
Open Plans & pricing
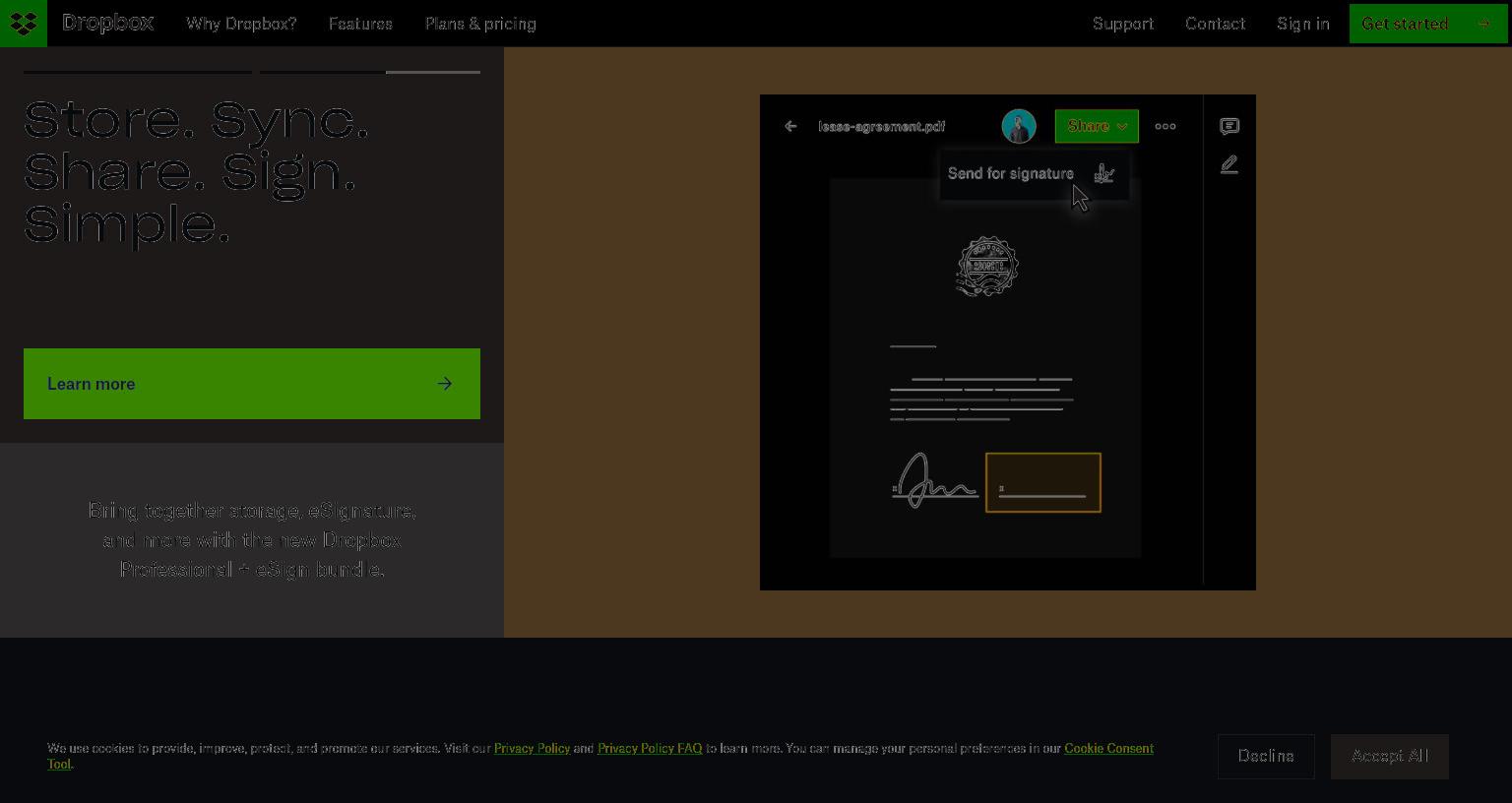click(480, 24)
